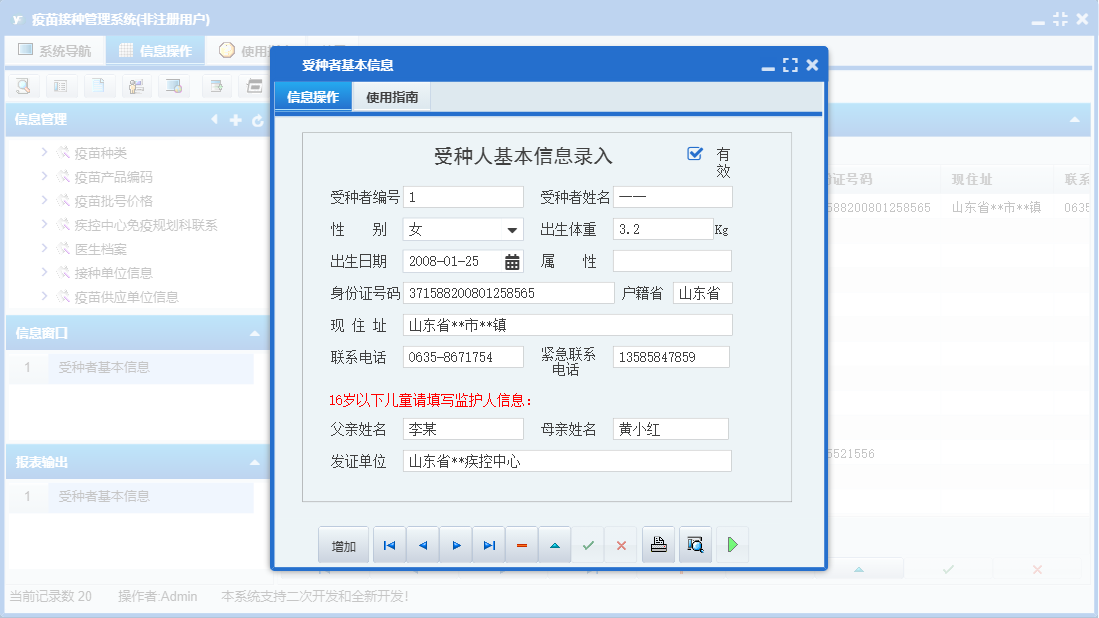The height and width of the screenshot is (618, 1099).
Task: Uncheck the 有效 checkbox
Action: click(693, 153)
